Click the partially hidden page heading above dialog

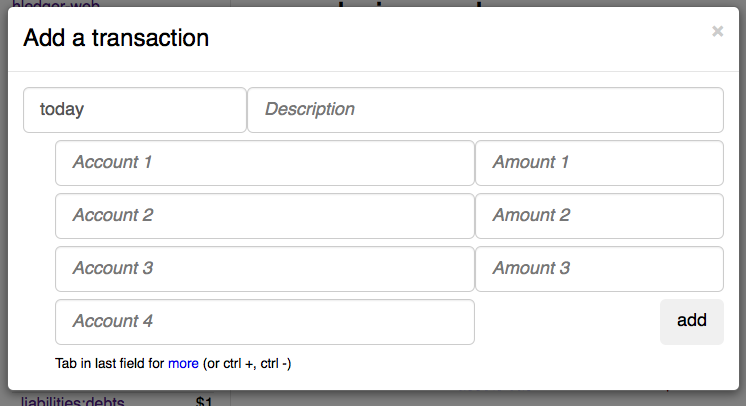tap(410, 4)
